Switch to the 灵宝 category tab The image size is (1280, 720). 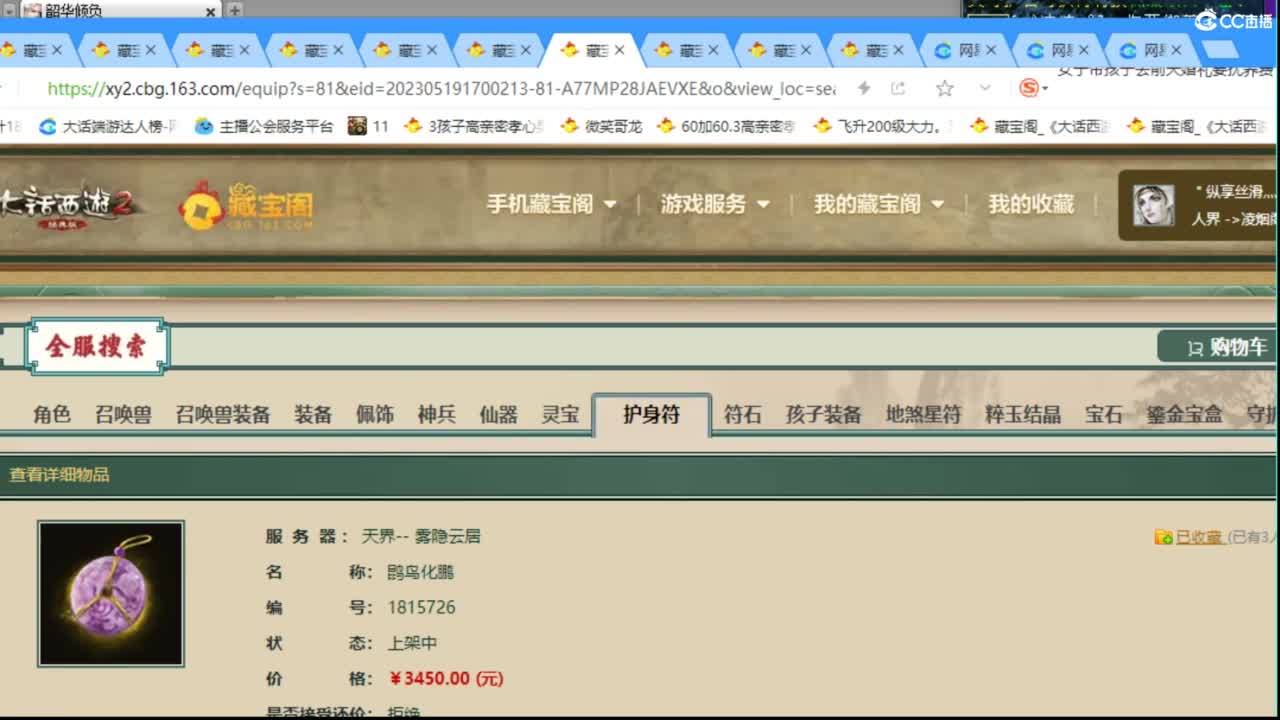[560, 414]
